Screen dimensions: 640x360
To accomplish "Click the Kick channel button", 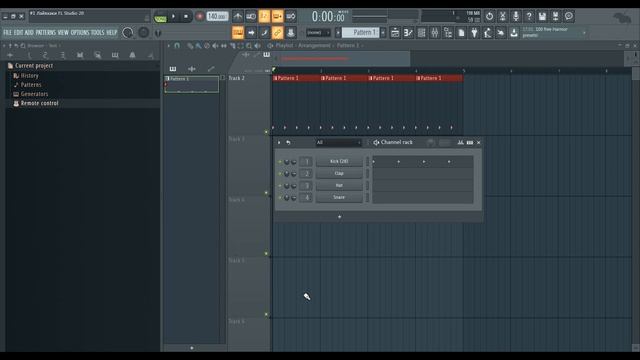I will [339, 162].
